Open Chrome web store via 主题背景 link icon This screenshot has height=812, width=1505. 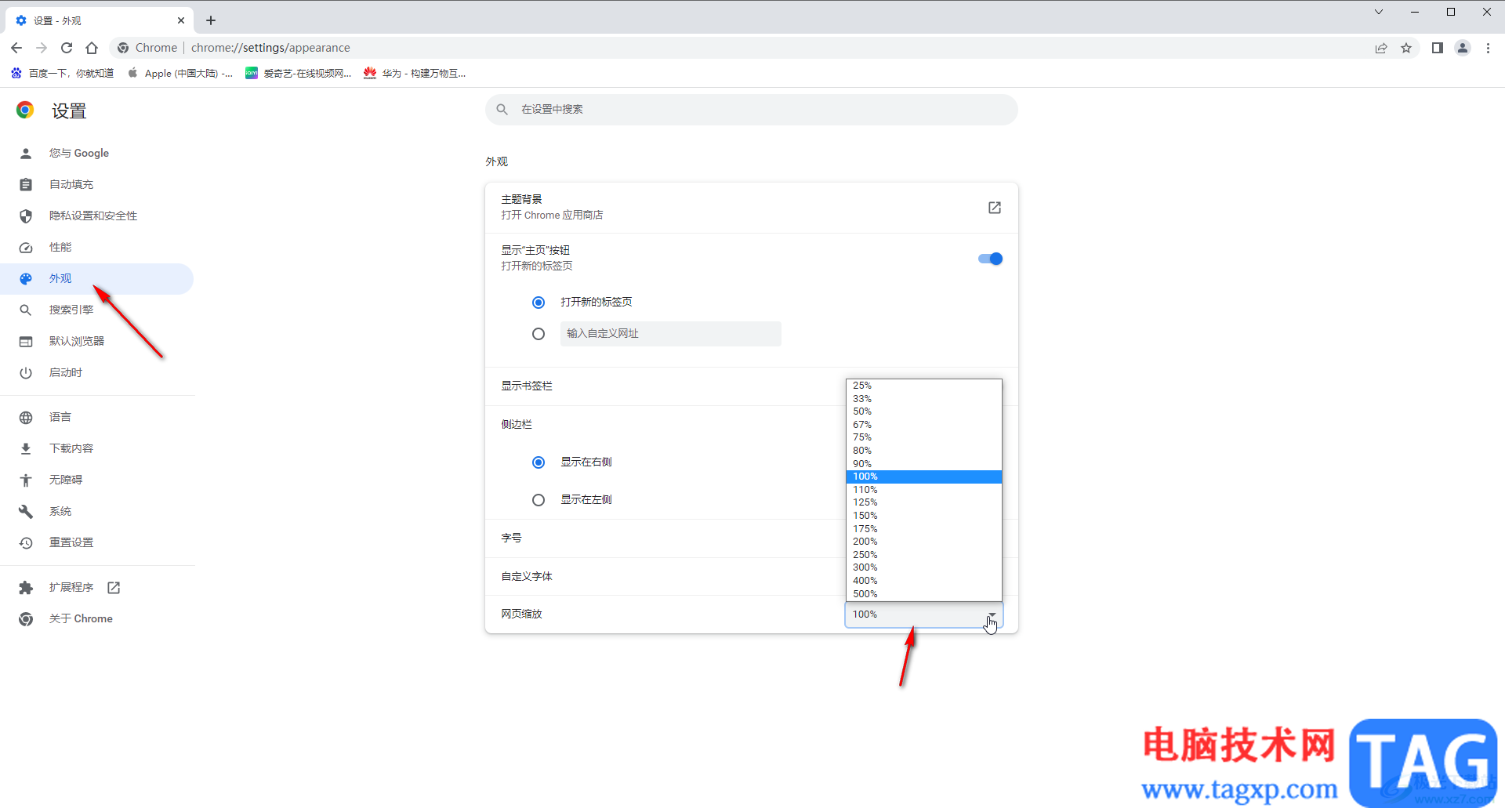click(995, 208)
